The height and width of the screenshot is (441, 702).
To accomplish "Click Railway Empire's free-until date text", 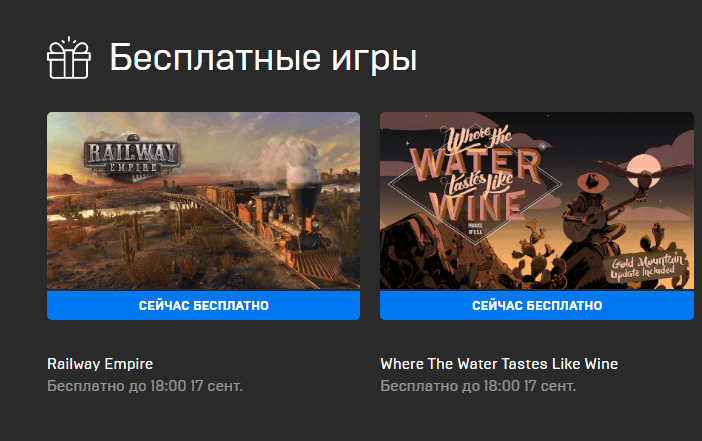I will pyautogui.click(x=145, y=386).
